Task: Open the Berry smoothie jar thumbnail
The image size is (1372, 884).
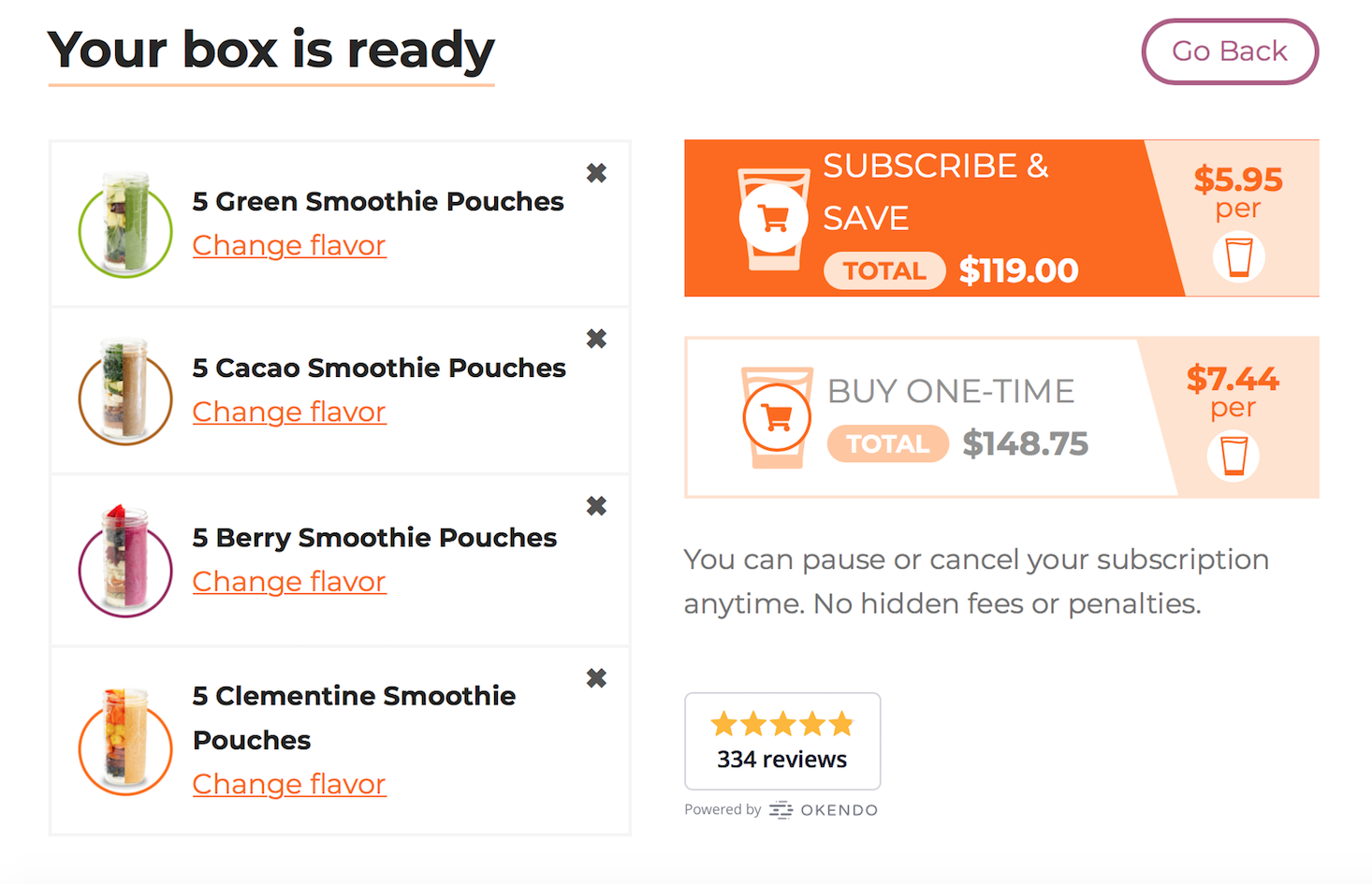Action: click(125, 561)
